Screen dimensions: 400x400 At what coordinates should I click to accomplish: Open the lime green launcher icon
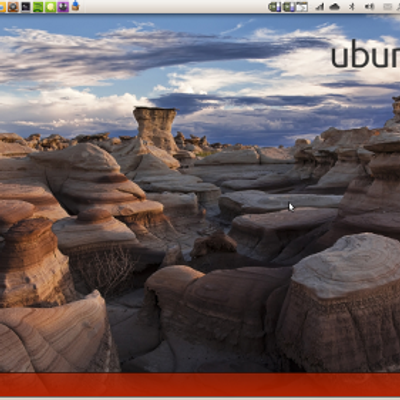[x=50, y=7]
